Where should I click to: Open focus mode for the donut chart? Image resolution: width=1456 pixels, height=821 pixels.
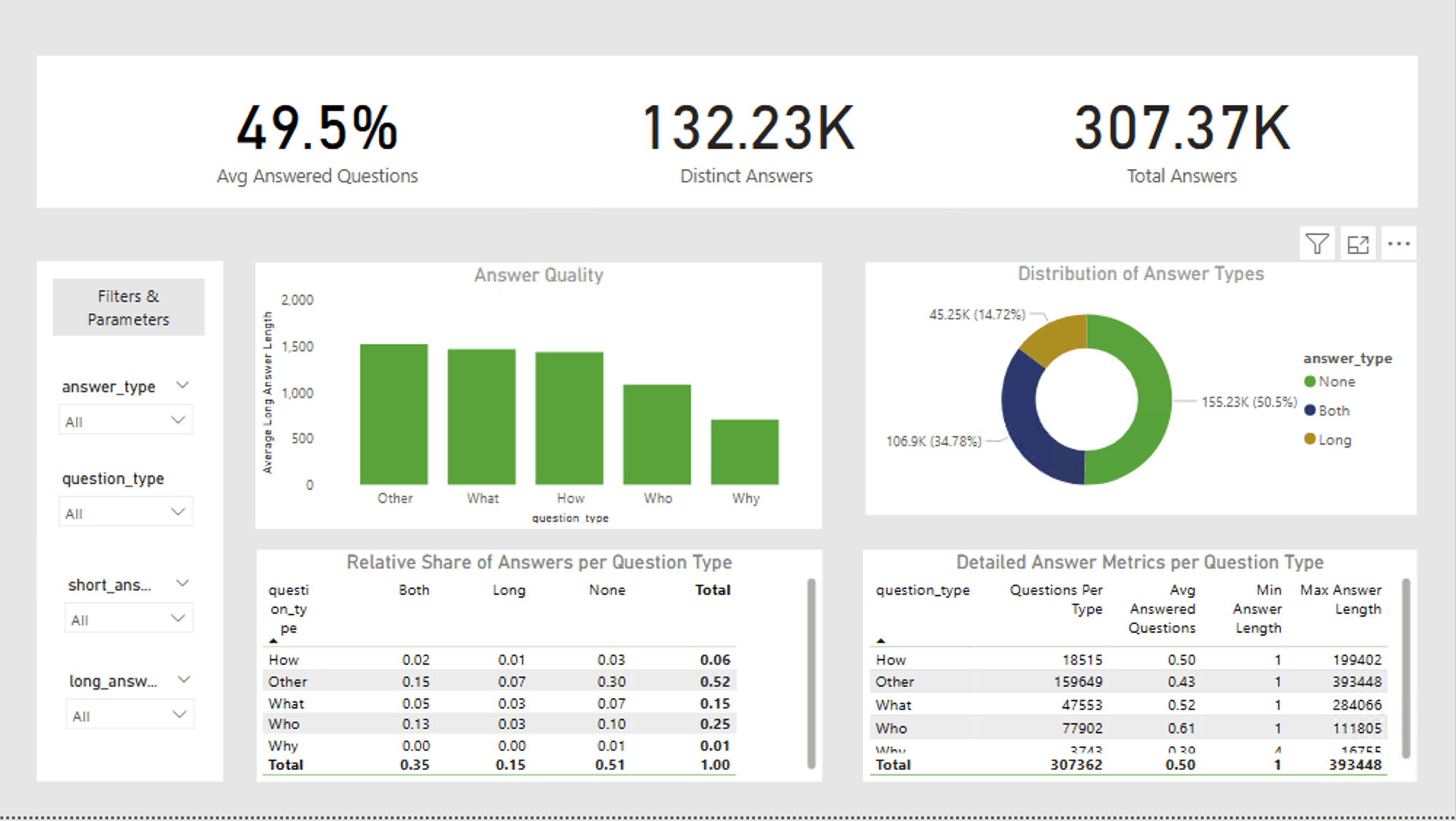[1358, 244]
